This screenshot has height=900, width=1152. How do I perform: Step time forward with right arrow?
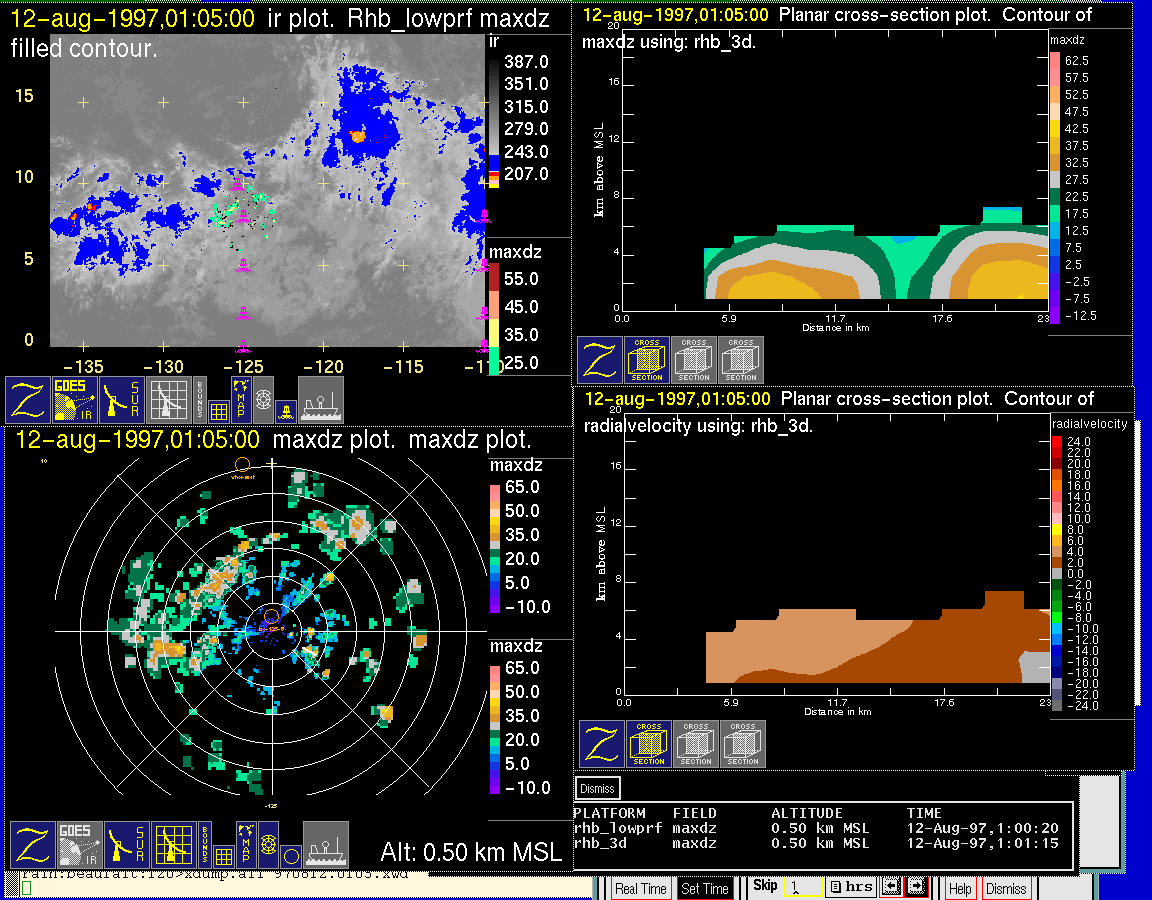915,887
